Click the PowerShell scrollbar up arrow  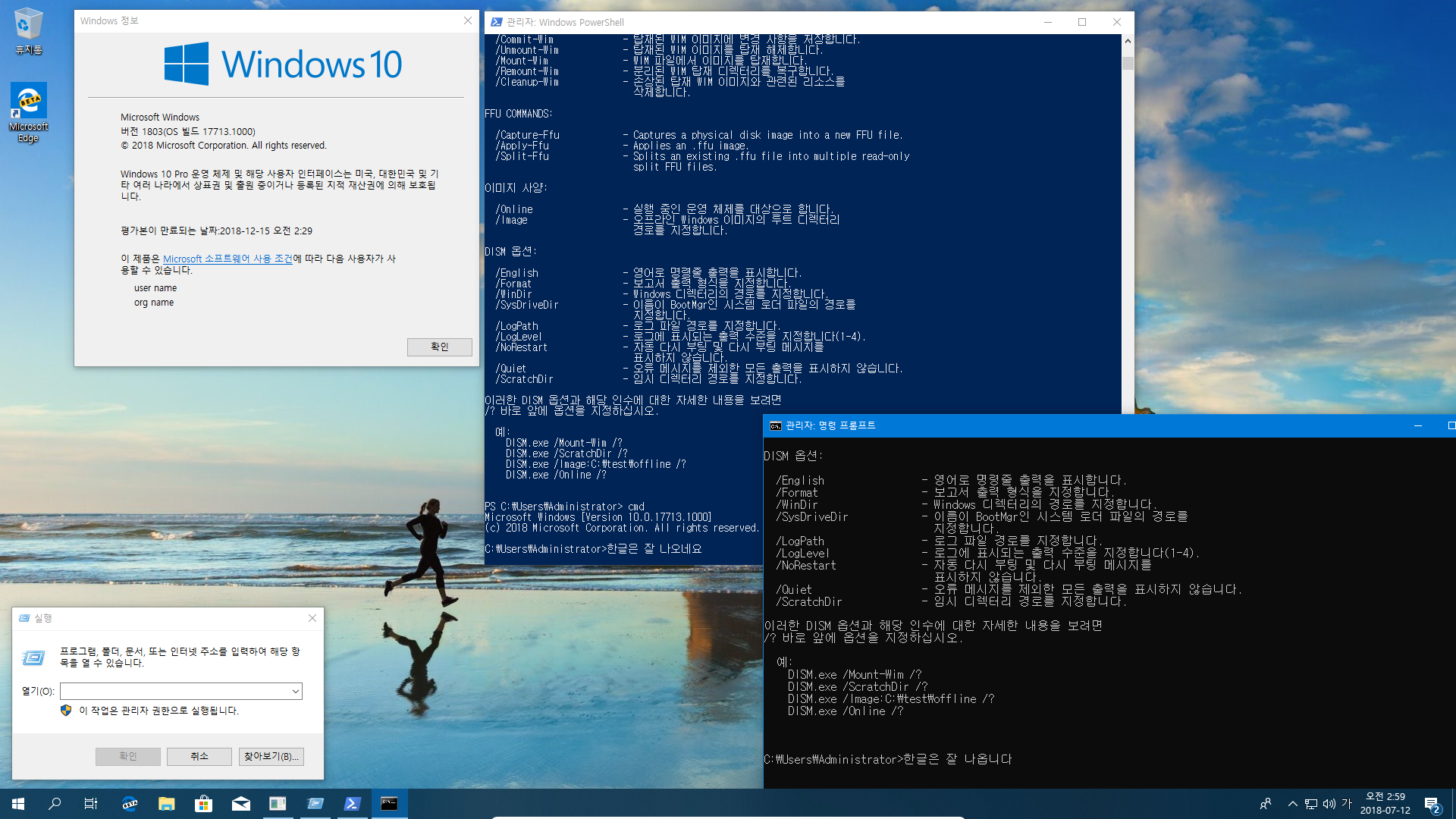click(1128, 40)
